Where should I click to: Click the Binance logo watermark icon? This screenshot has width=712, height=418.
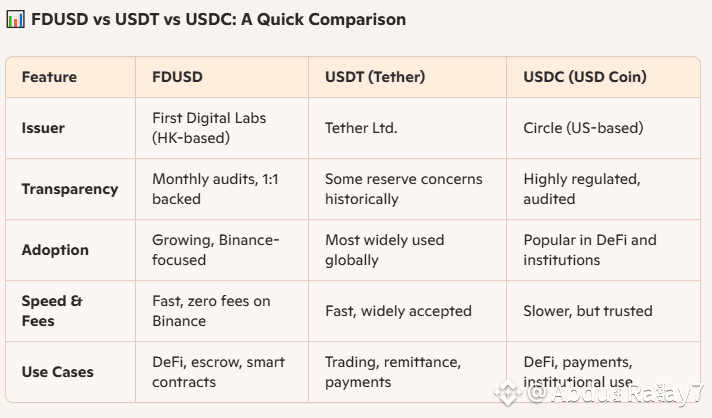[x=508, y=393]
